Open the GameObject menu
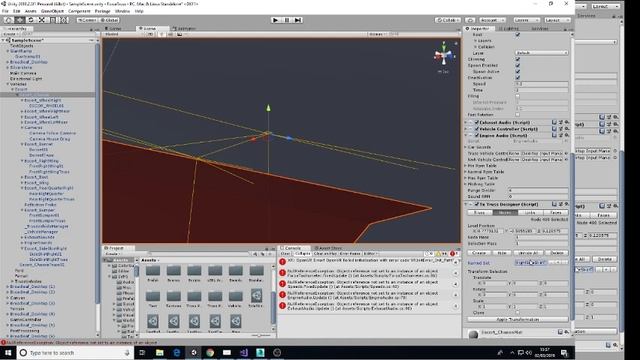Screen dimensions: 640x360 click(x=52, y=11)
